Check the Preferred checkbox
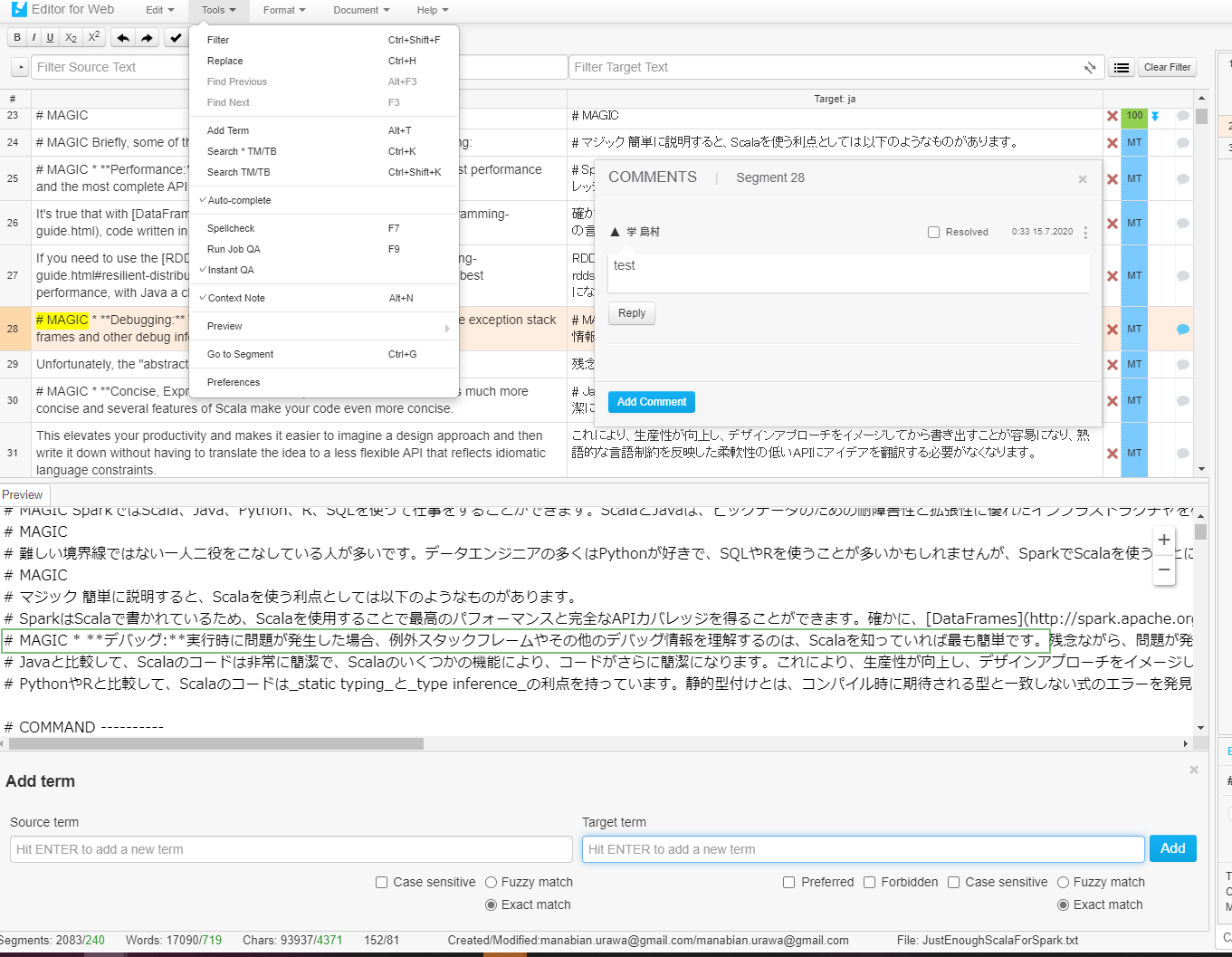This screenshot has height=957, width=1232. coord(789,882)
